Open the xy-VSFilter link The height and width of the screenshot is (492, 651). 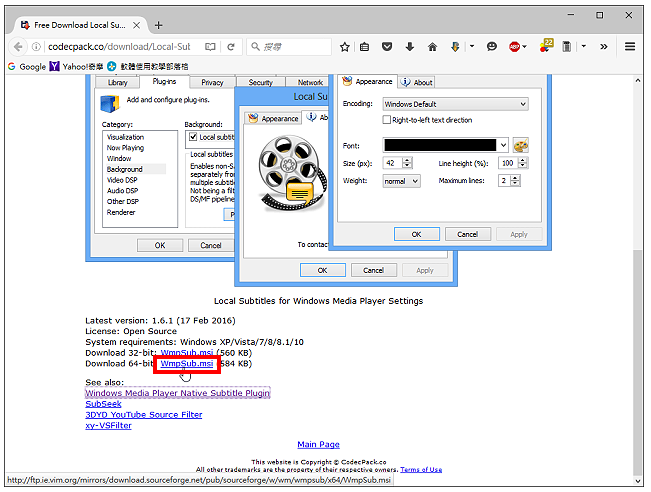tap(108, 426)
